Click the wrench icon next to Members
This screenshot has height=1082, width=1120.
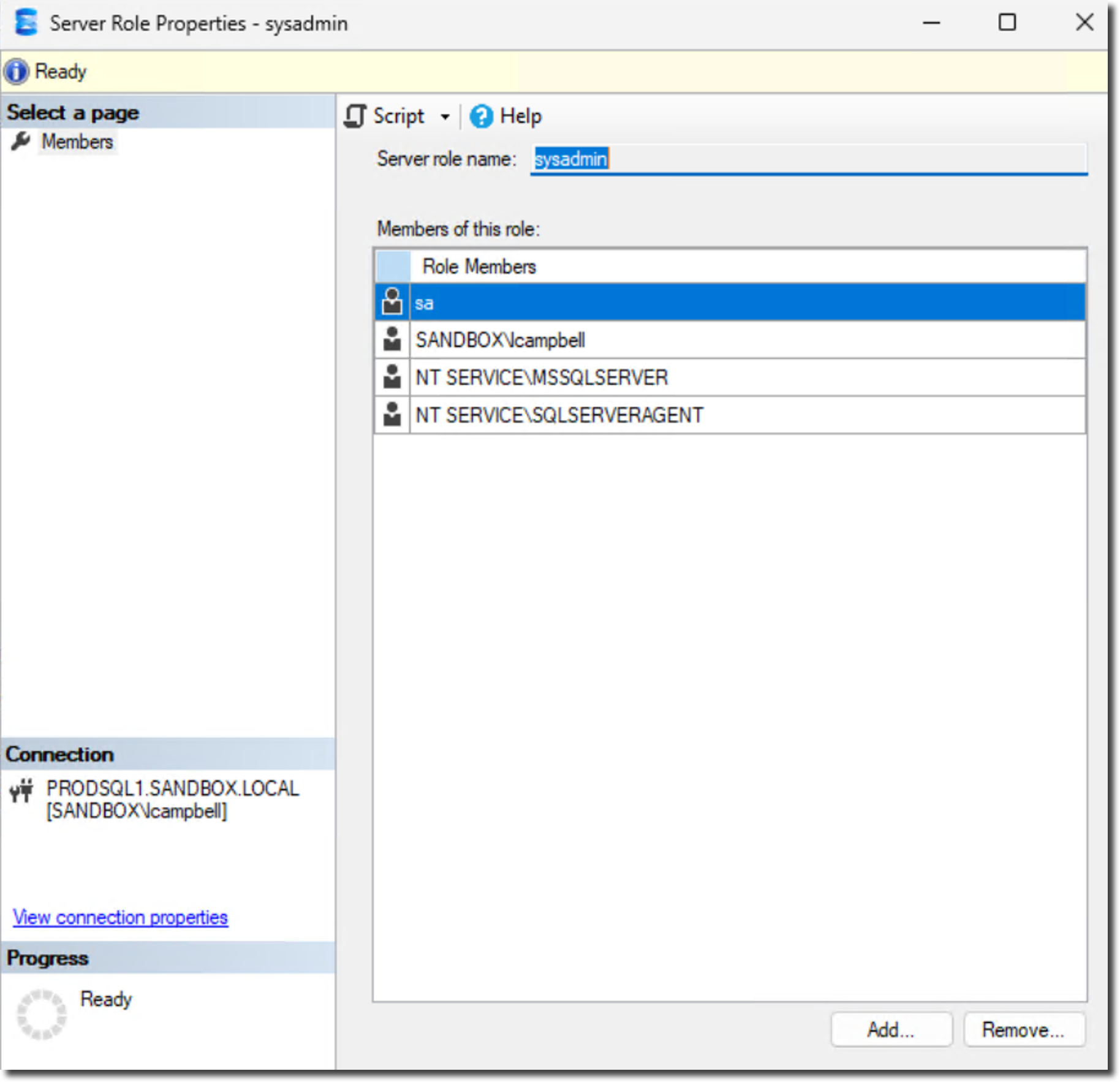coord(20,142)
